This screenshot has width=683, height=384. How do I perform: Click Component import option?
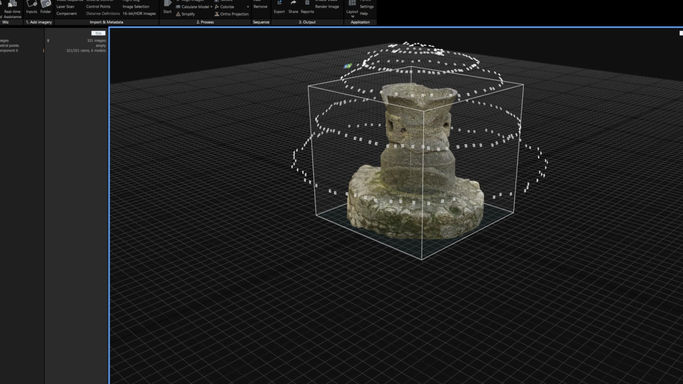pos(66,13)
